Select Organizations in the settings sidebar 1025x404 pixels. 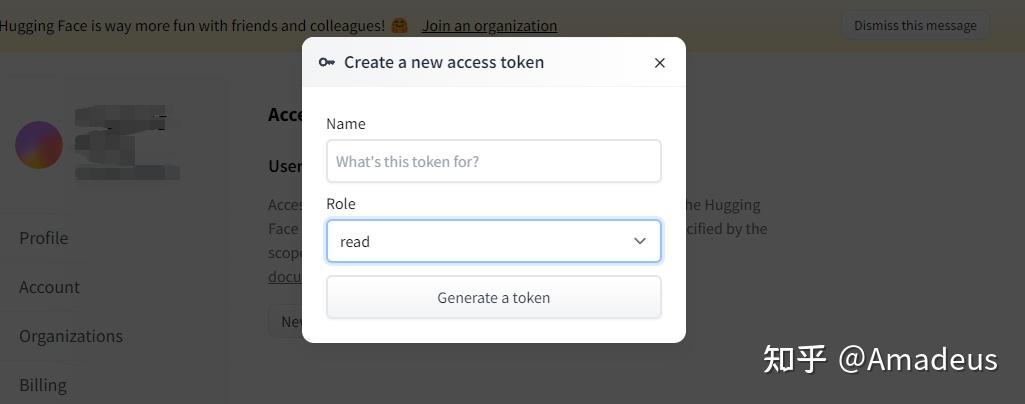tap(71, 336)
